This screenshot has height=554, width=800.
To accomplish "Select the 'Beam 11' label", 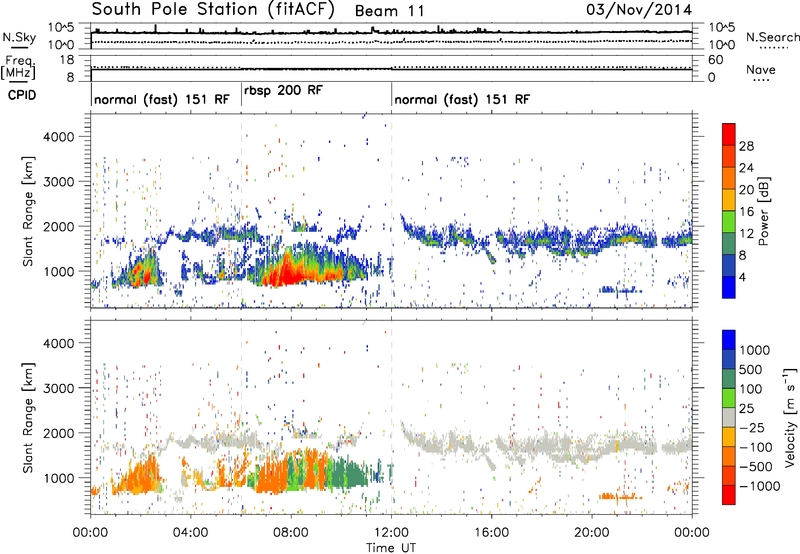I will [389, 11].
